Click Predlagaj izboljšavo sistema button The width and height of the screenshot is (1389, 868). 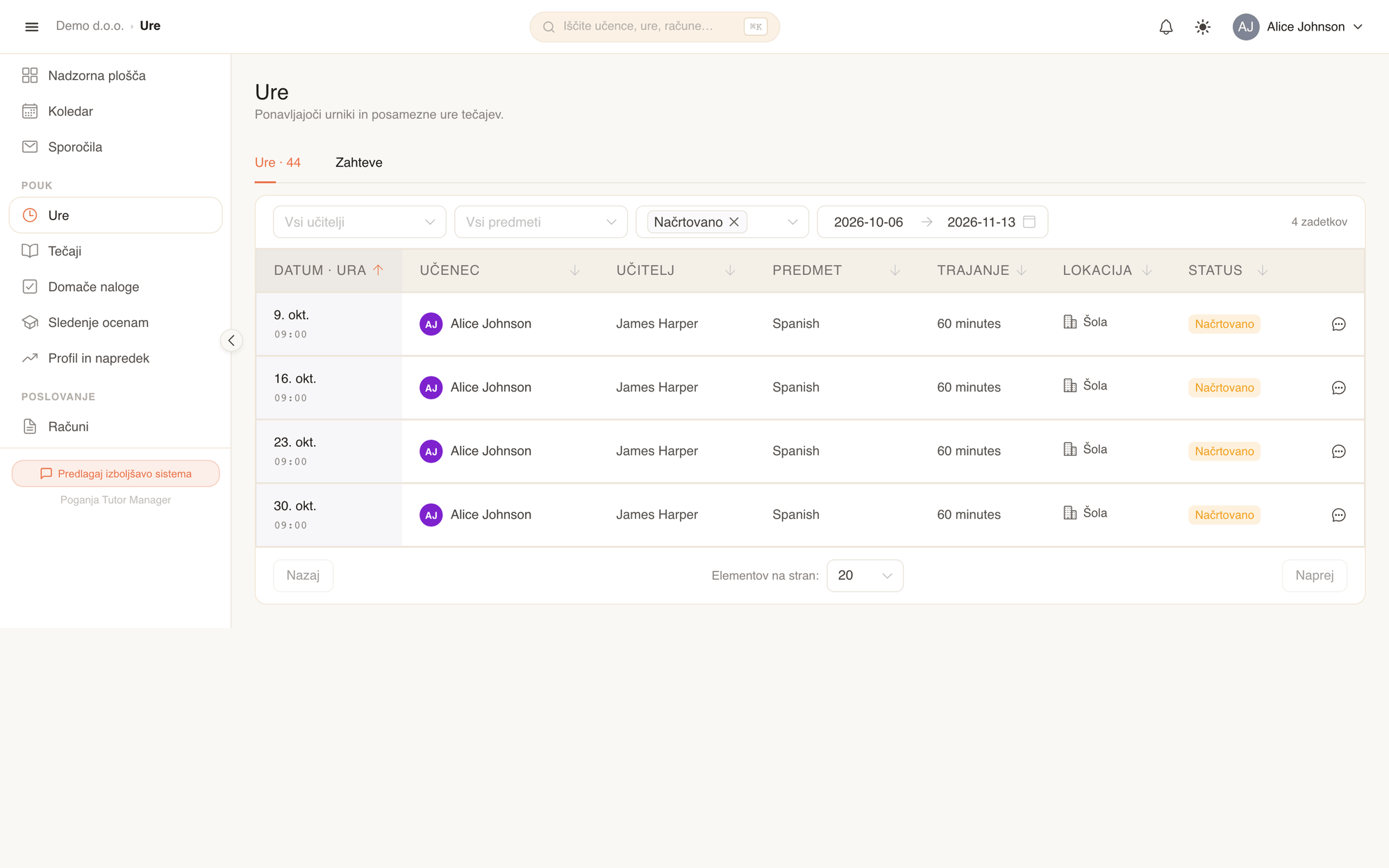pyautogui.click(x=115, y=474)
